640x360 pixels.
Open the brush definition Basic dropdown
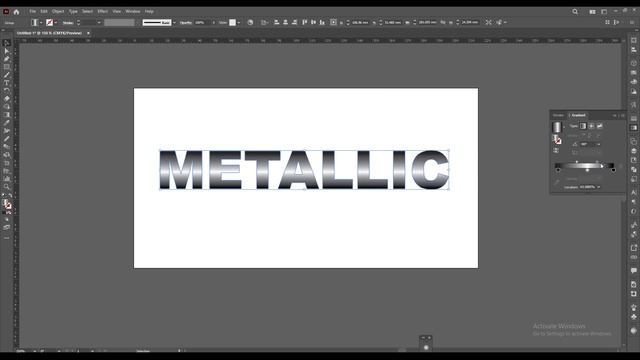tap(174, 22)
